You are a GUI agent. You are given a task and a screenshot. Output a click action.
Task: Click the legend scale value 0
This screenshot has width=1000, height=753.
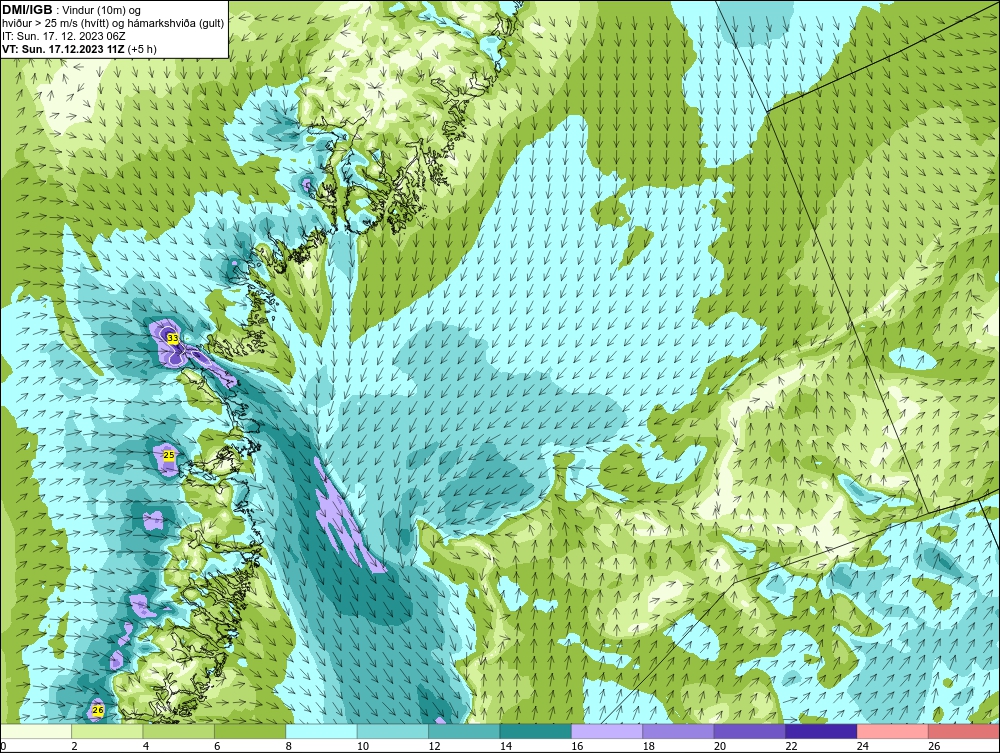(x=3, y=746)
